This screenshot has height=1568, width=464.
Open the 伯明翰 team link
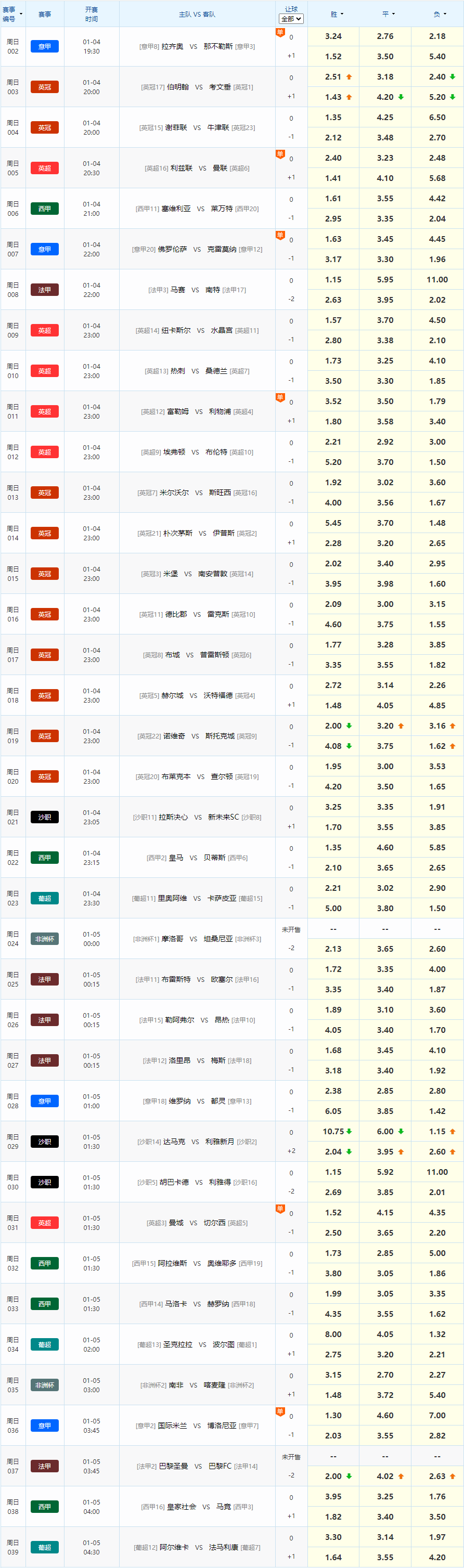coord(178,87)
